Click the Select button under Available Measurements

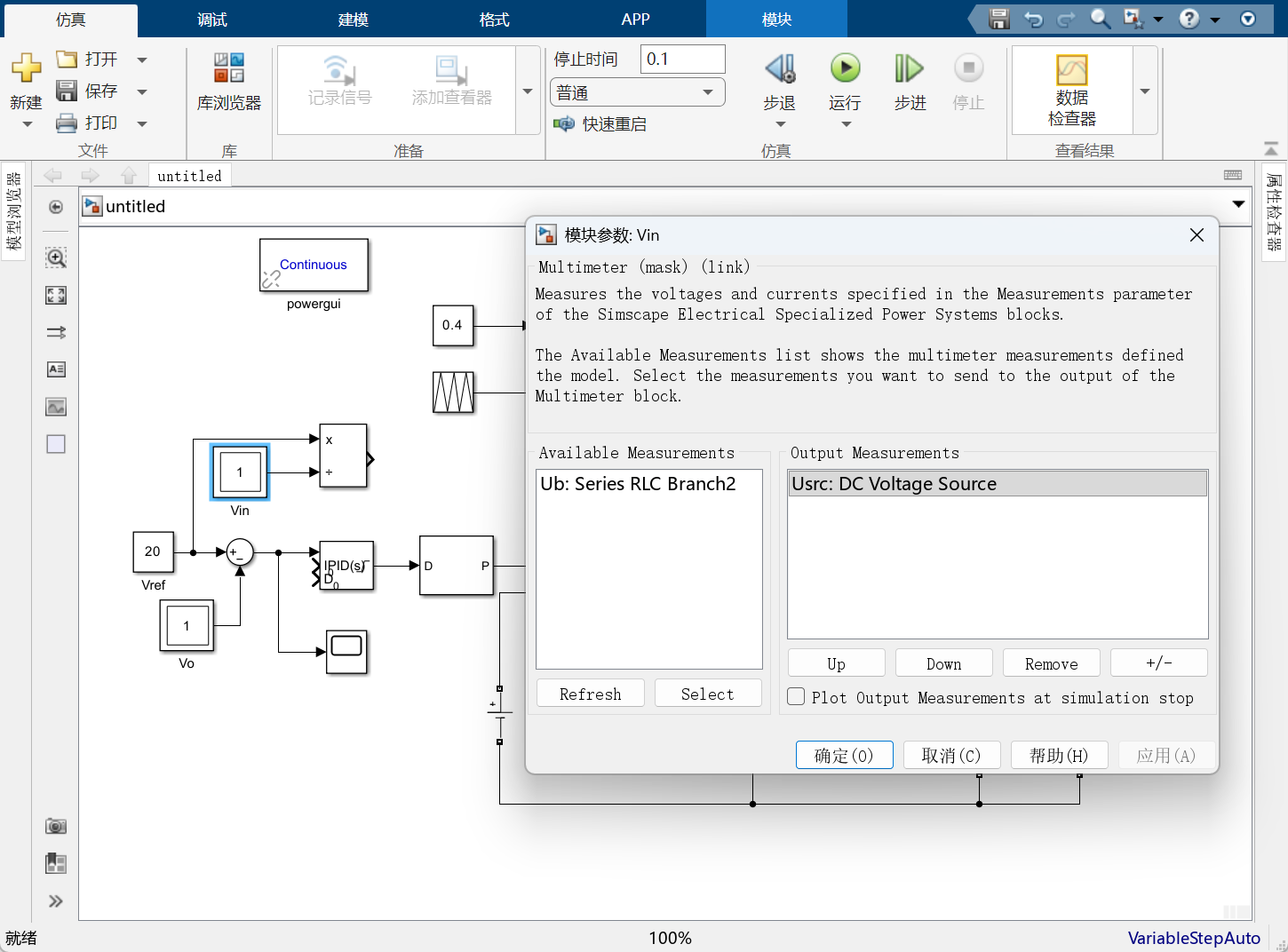point(708,694)
